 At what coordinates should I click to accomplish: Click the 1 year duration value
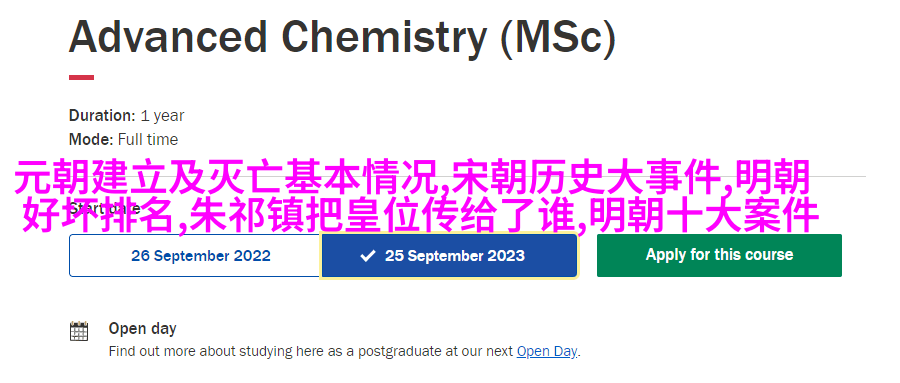(x=162, y=116)
